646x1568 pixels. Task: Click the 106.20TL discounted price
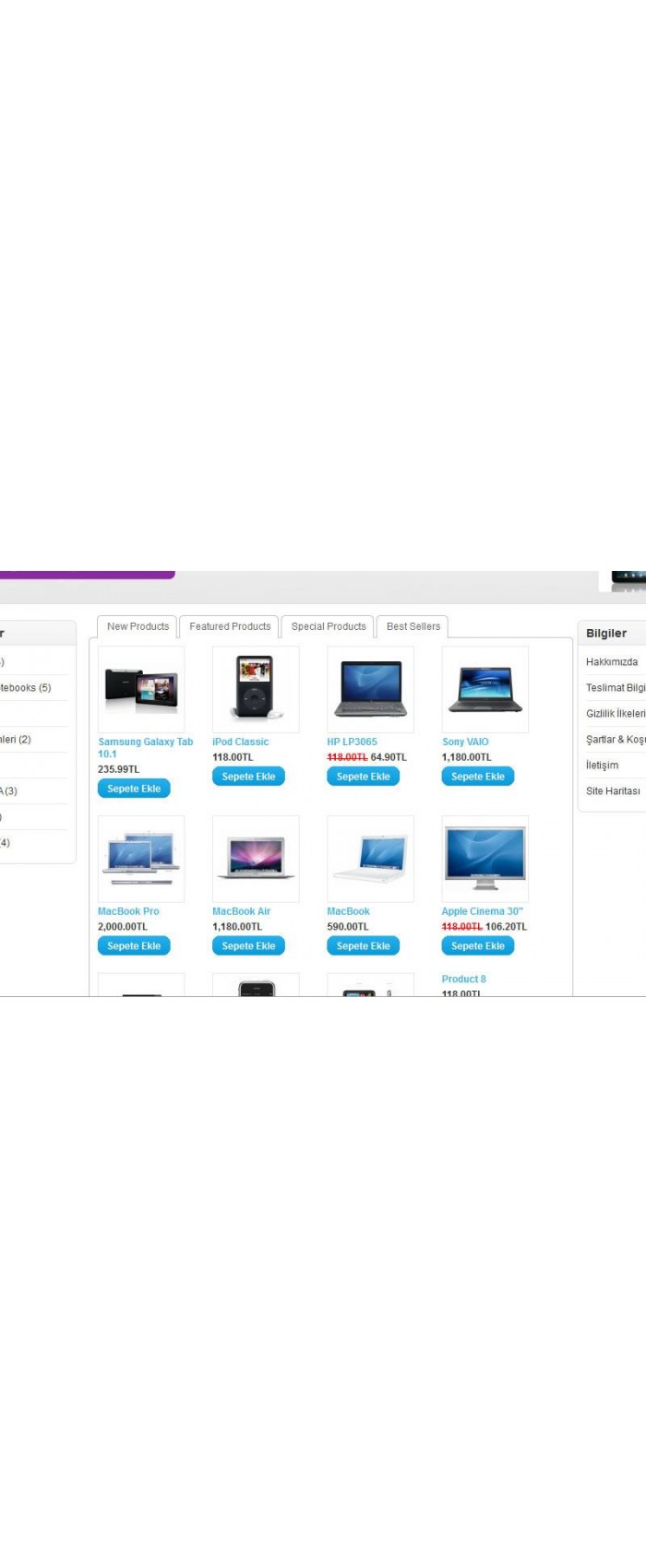(x=506, y=927)
